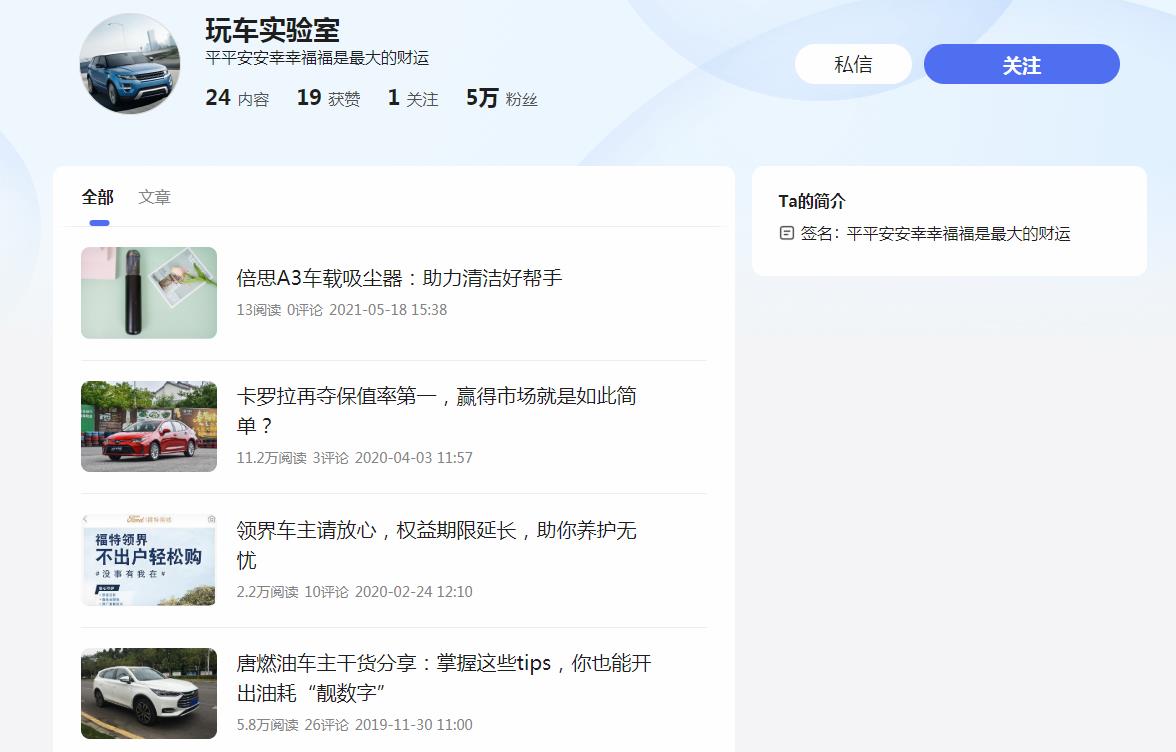Click the Ta的简介 heading

[x=812, y=201]
